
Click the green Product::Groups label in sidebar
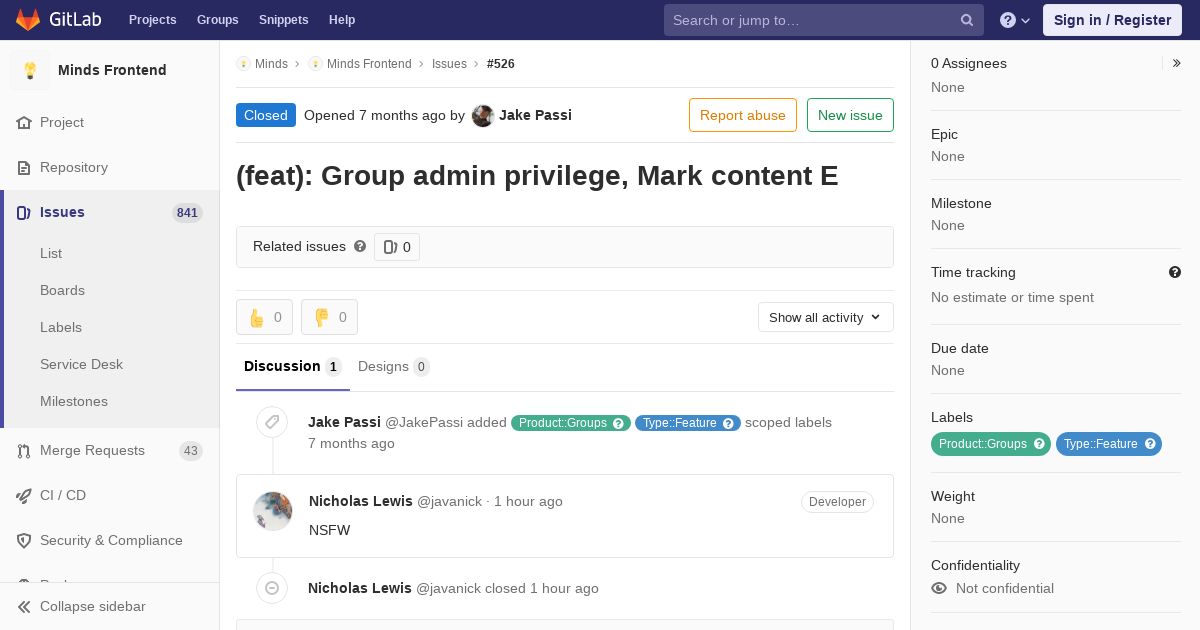coord(991,444)
